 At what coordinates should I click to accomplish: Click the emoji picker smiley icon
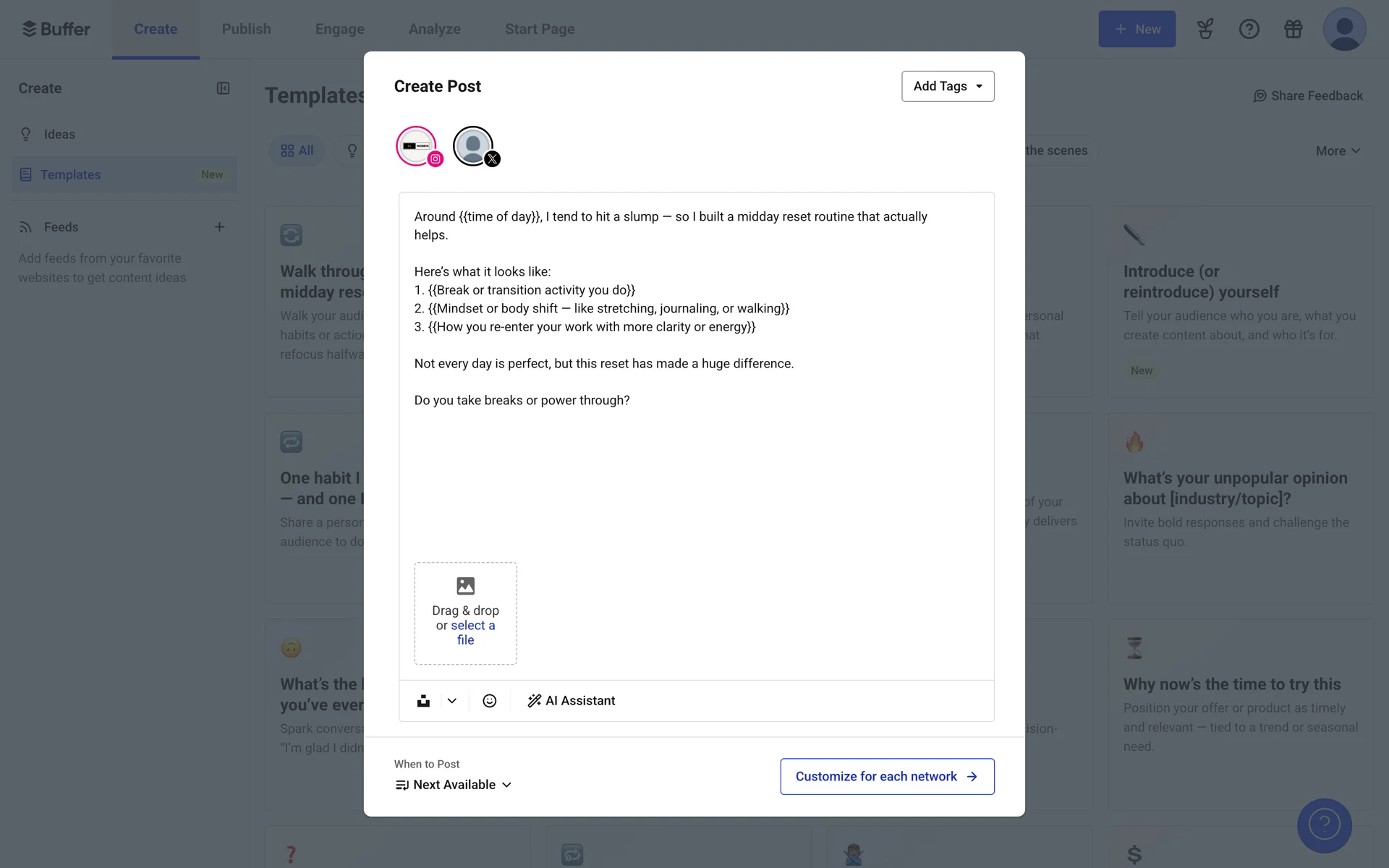(489, 701)
